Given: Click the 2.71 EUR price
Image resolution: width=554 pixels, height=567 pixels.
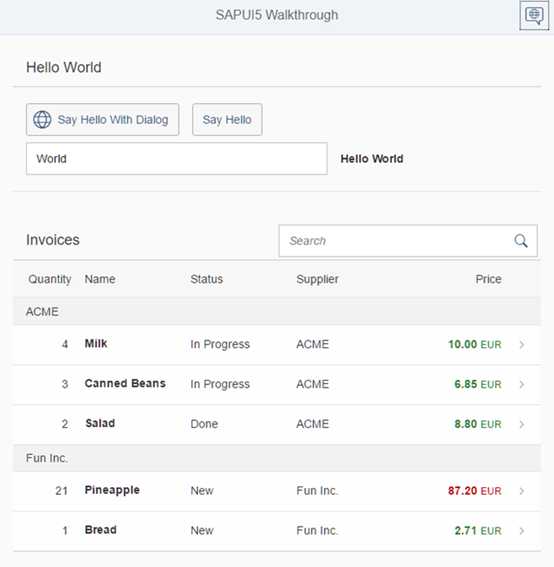Looking at the screenshot, I should coord(478,530).
